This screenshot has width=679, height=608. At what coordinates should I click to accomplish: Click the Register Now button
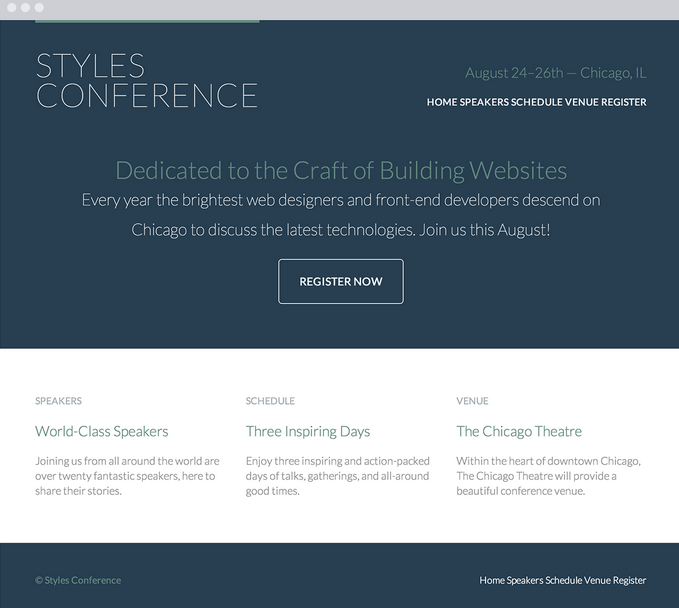click(341, 281)
